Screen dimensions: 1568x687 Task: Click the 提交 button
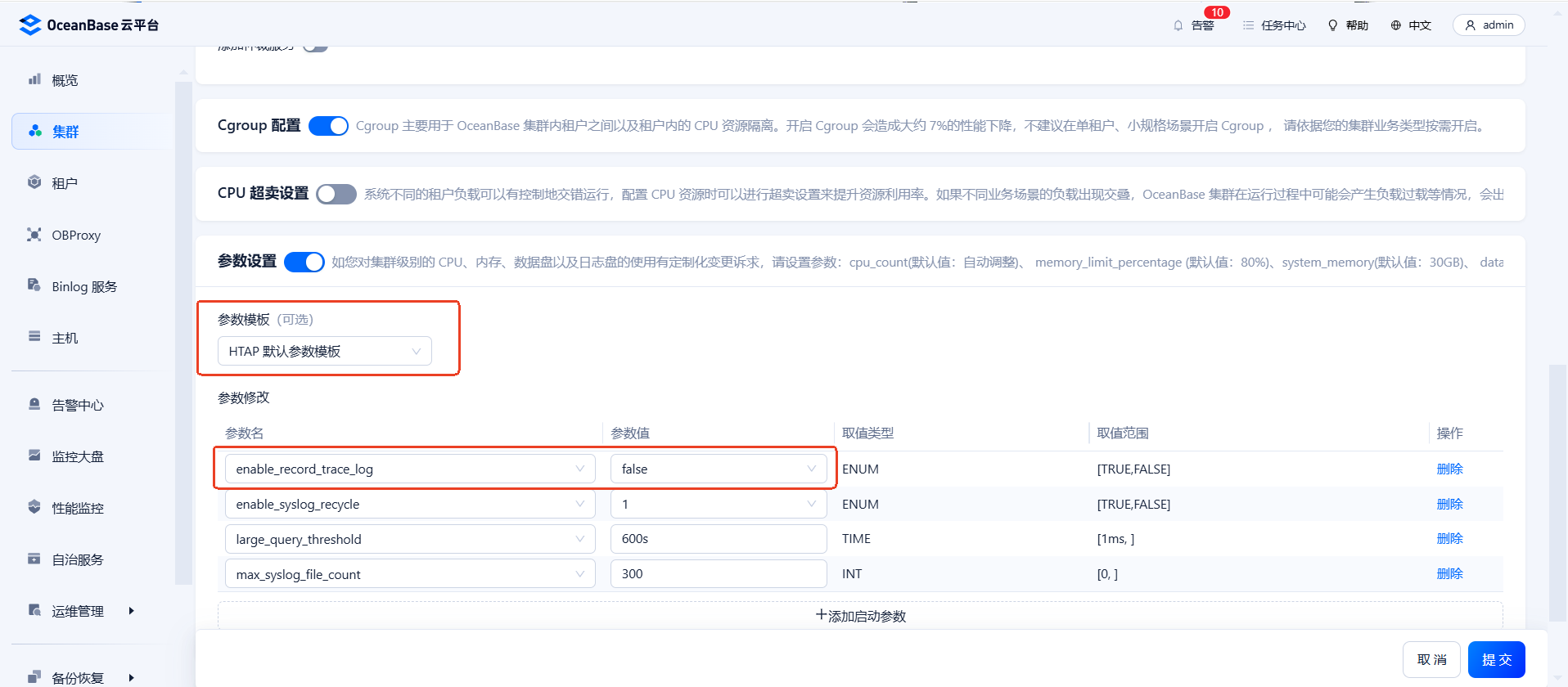(x=1497, y=659)
